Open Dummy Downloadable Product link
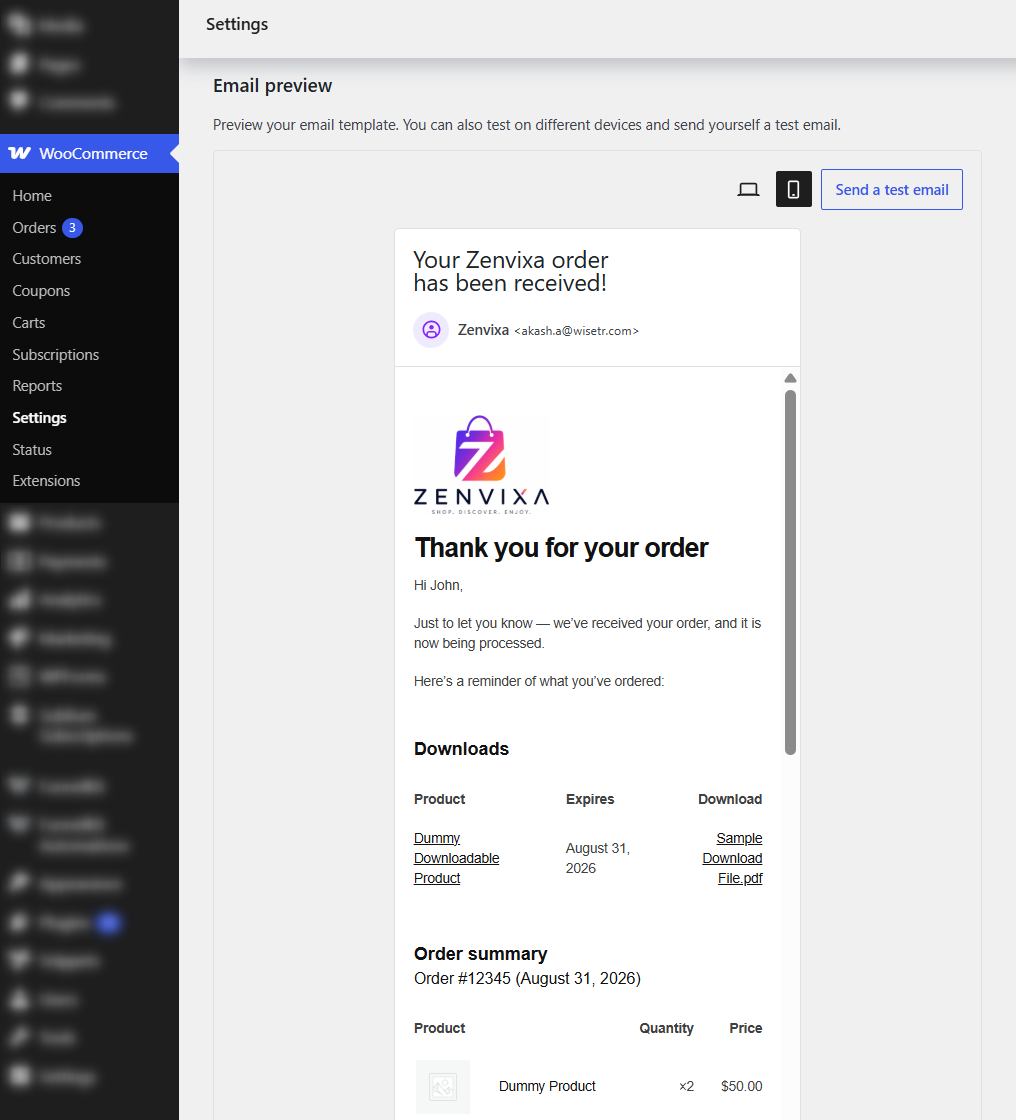Image resolution: width=1016 pixels, height=1120 pixels. [x=457, y=858]
